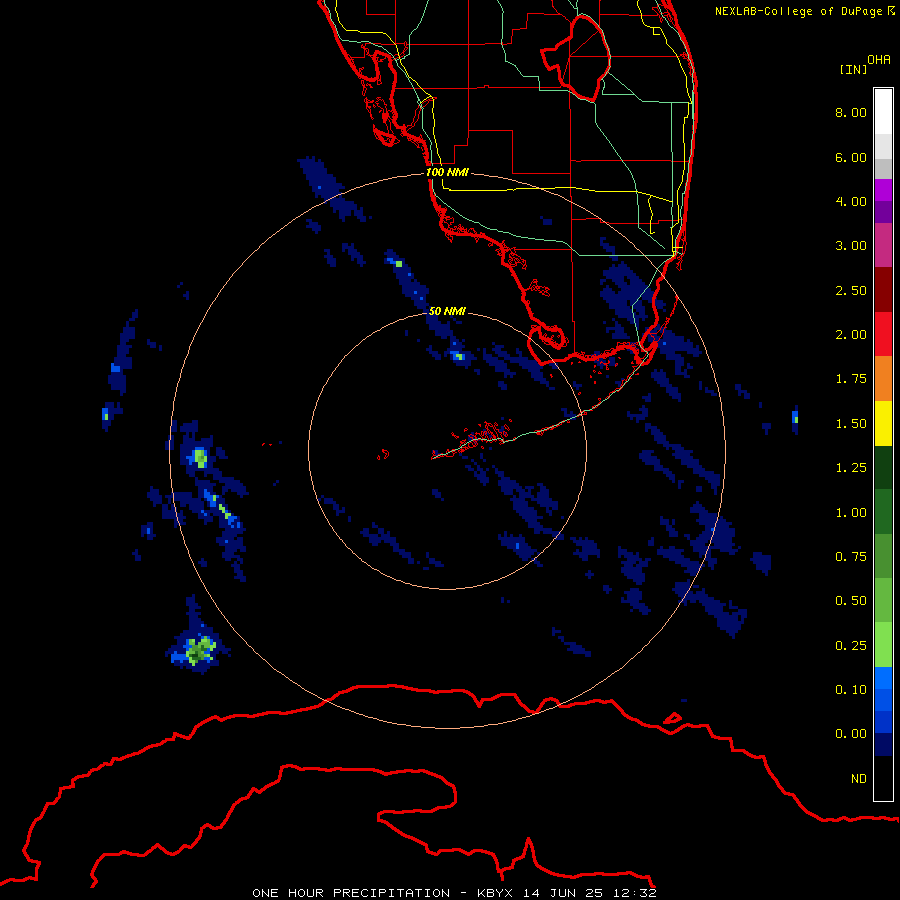Select the 0.10 legend value
The width and height of the screenshot is (900, 900).
[851, 690]
